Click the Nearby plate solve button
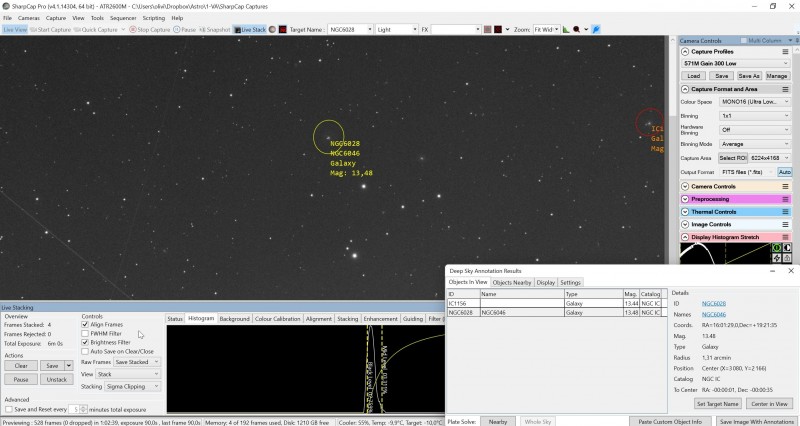The image size is (800, 426). click(x=497, y=422)
